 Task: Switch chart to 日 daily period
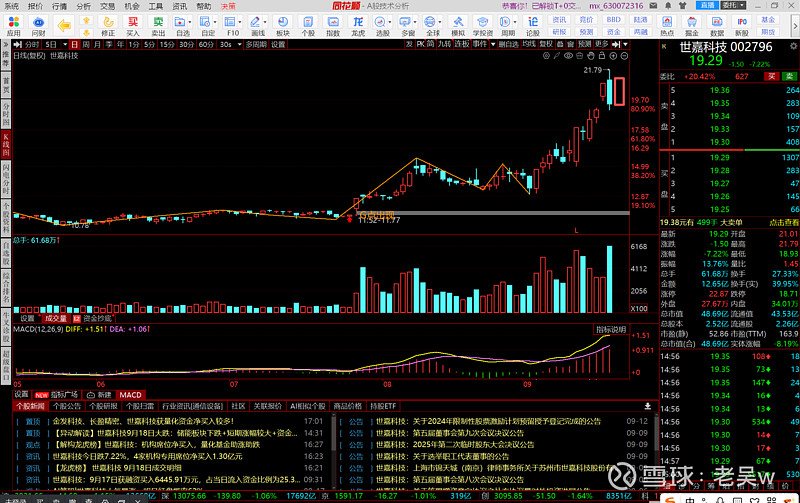74,44
